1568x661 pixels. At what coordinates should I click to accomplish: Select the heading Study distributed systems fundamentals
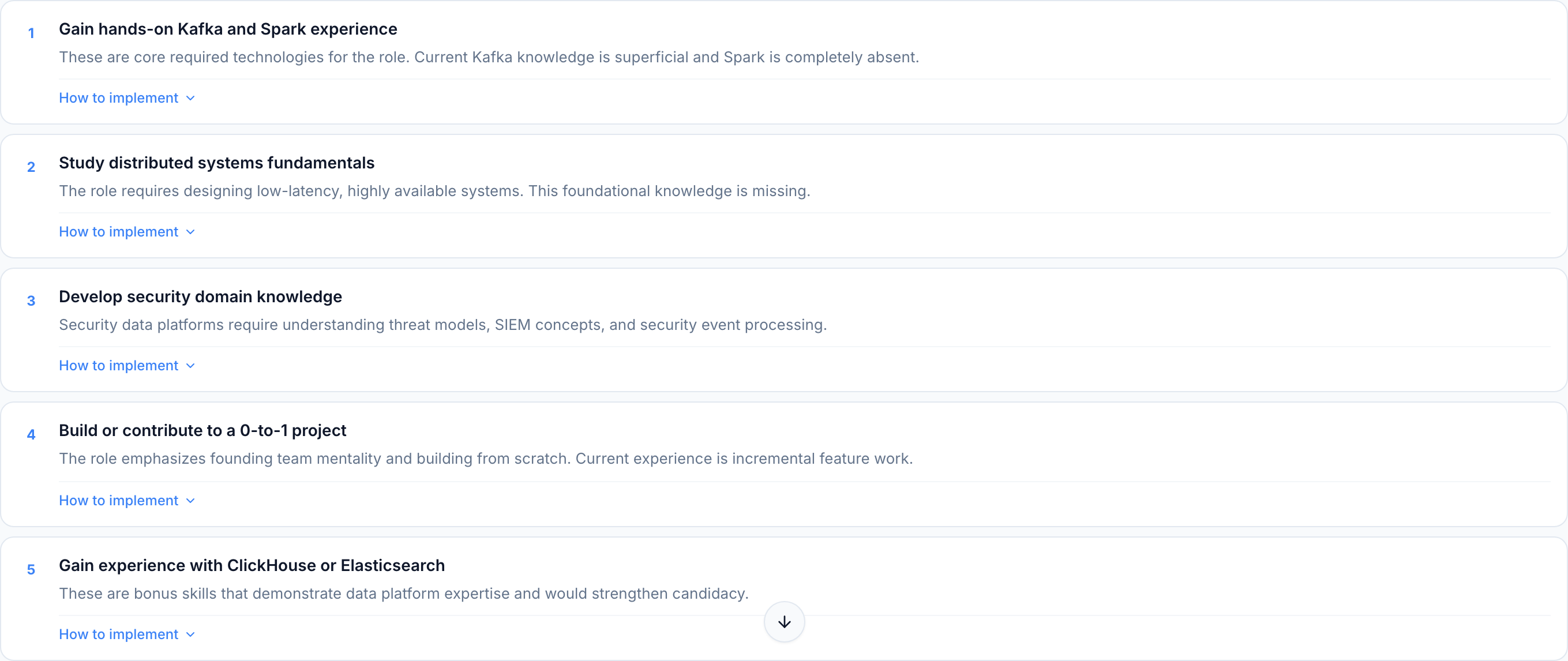[217, 163]
